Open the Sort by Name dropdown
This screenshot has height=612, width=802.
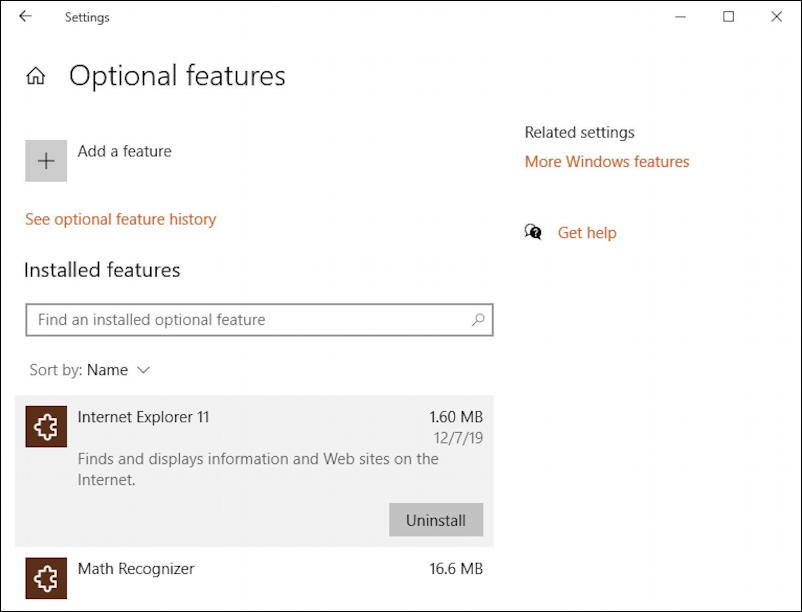pos(90,370)
